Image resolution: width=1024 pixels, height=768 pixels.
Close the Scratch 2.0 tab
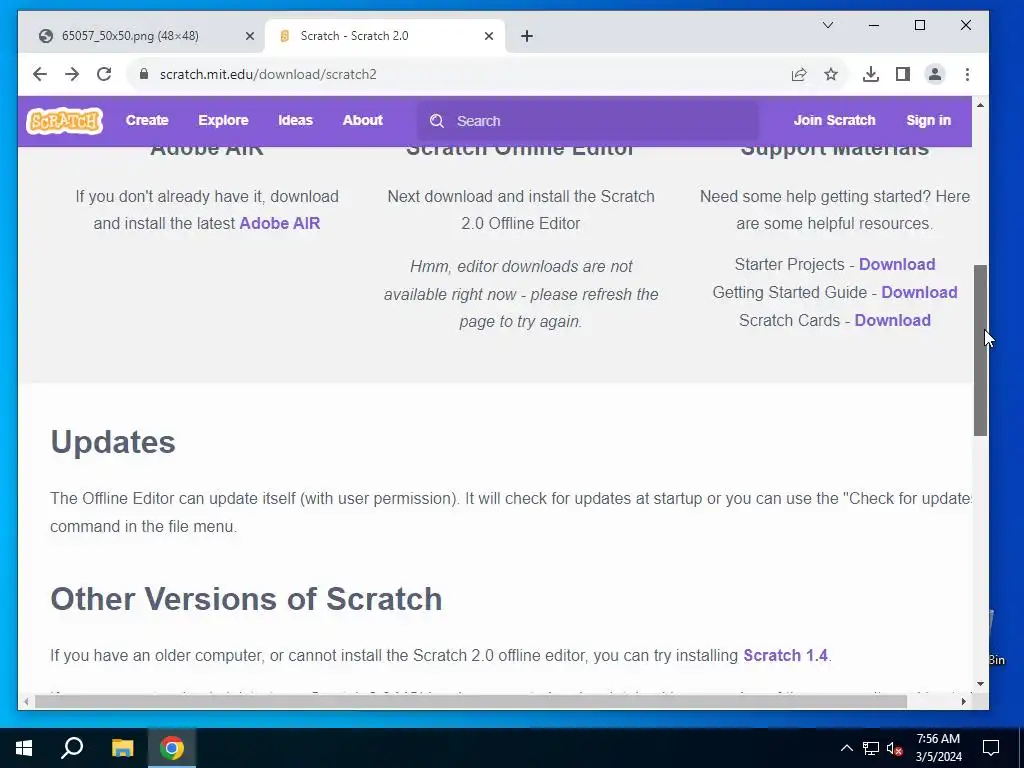pos(488,36)
